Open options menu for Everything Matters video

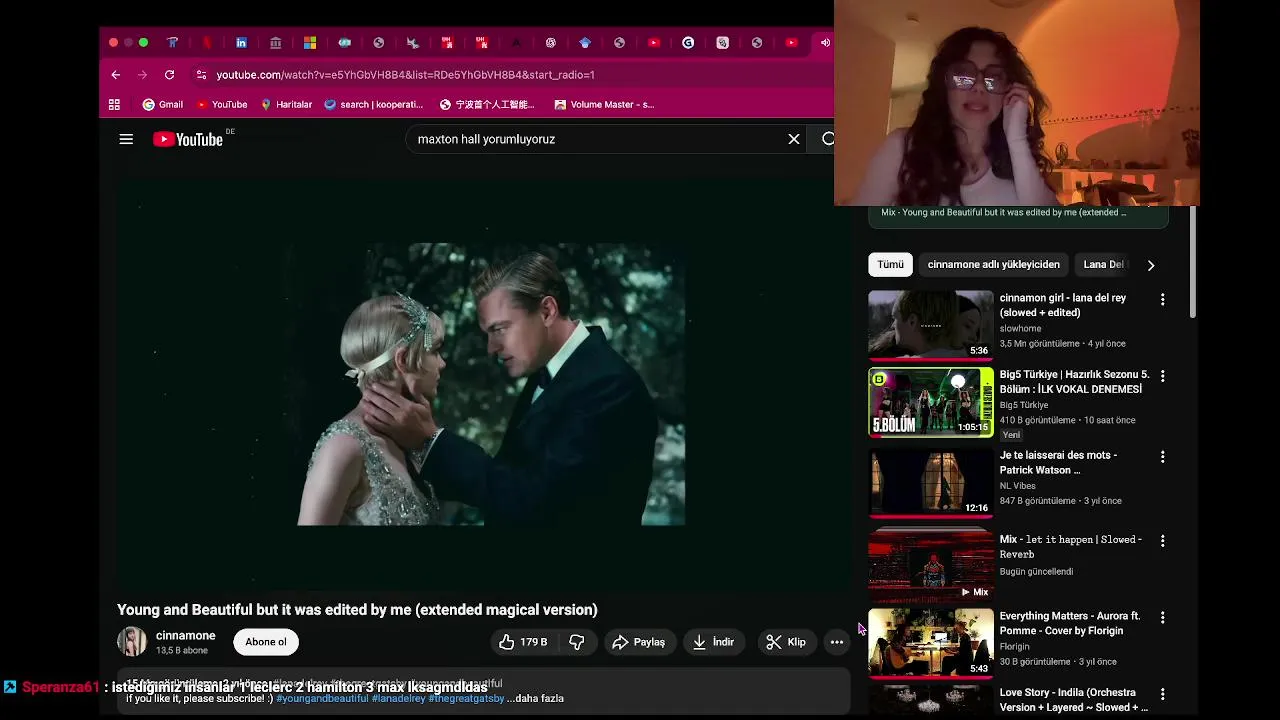(x=1162, y=617)
